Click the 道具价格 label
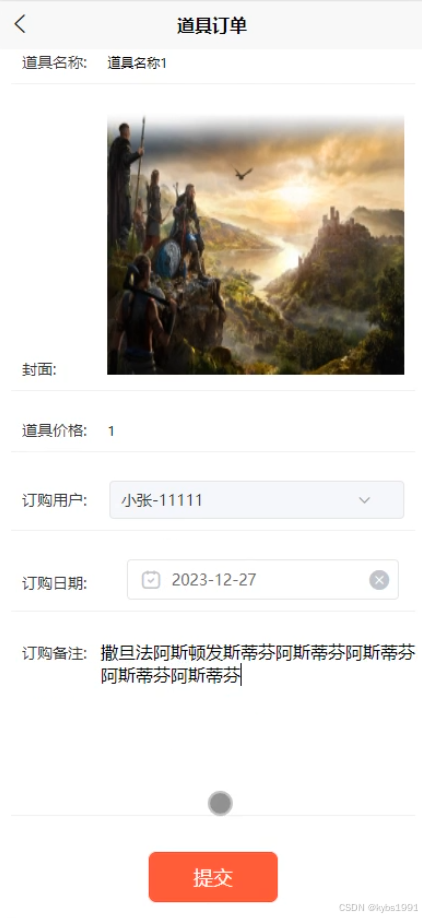This screenshot has width=422, height=919. click(x=55, y=431)
